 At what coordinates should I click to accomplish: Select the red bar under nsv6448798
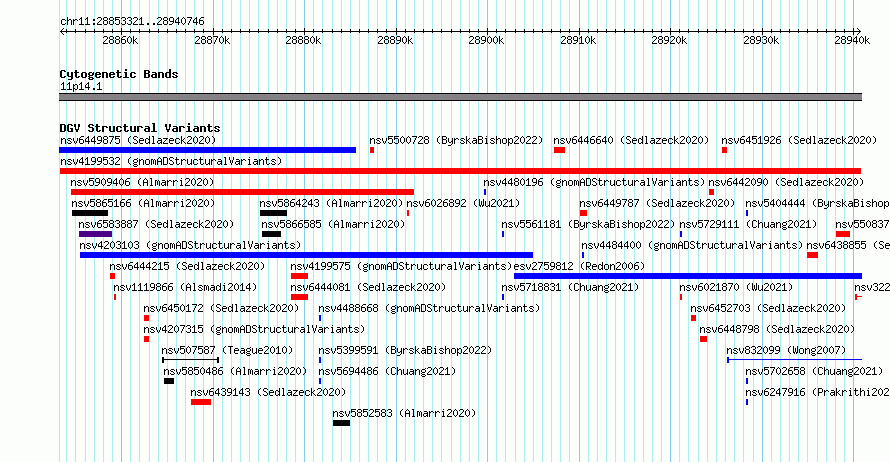click(x=703, y=339)
